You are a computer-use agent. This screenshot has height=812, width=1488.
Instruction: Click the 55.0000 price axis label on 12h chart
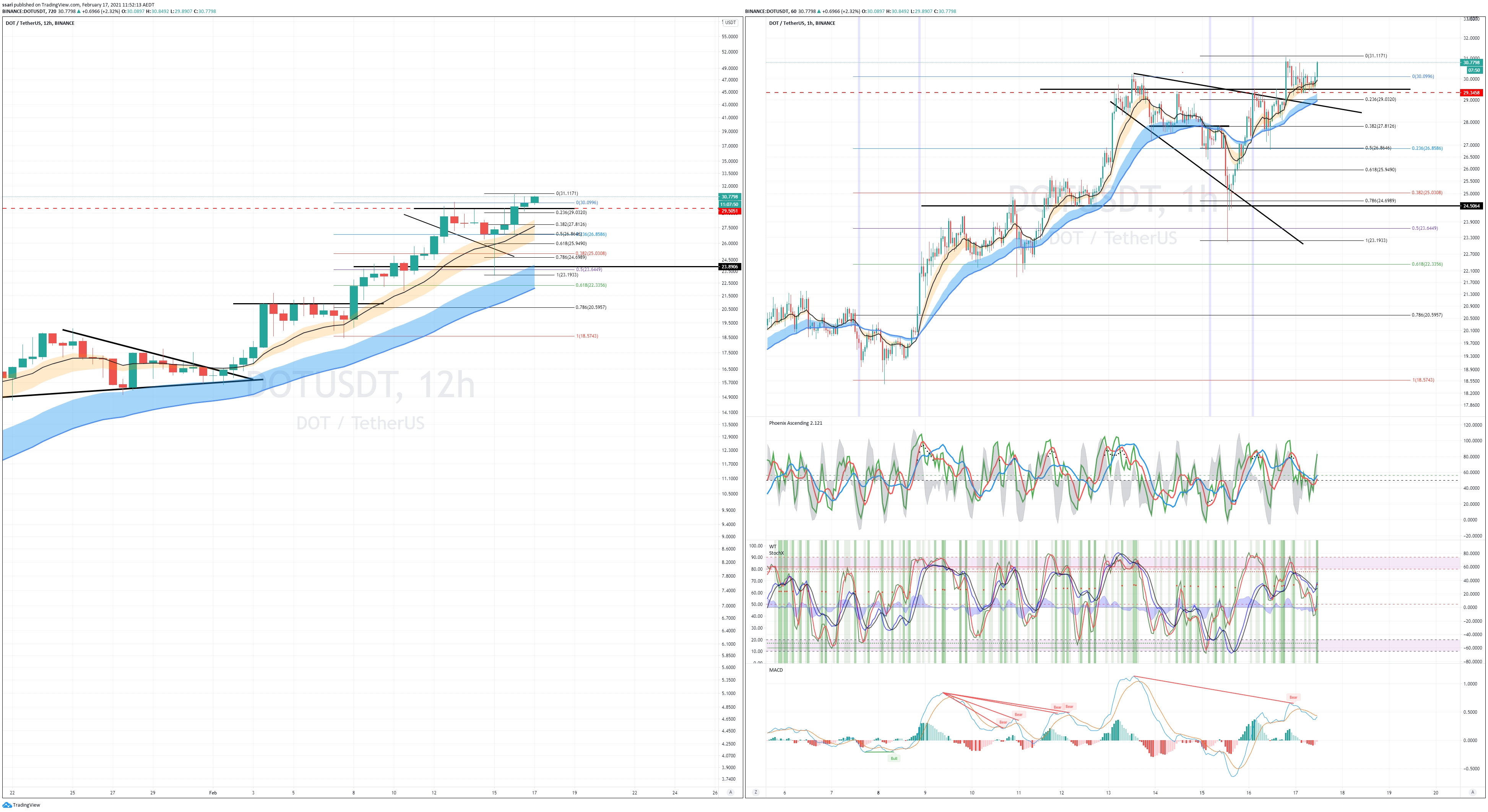tap(729, 36)
